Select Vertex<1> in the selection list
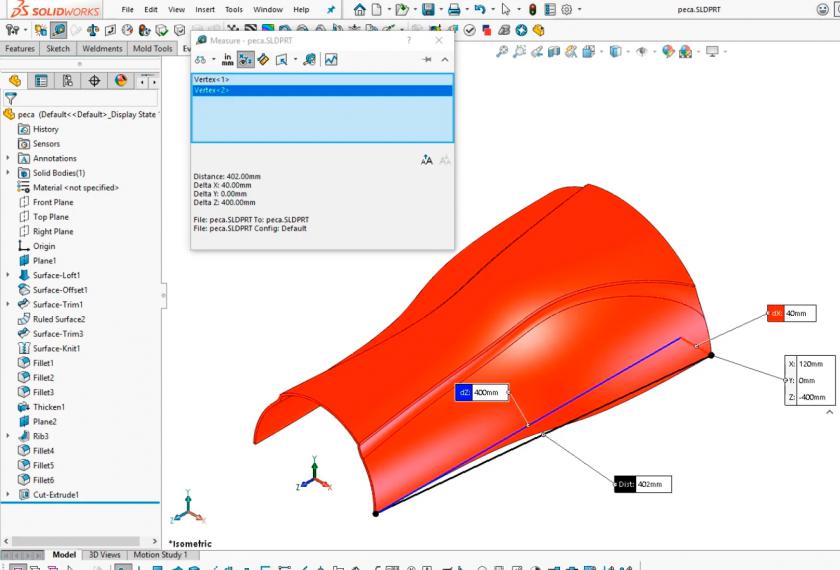Screen dimensions: 840x570 212,79
